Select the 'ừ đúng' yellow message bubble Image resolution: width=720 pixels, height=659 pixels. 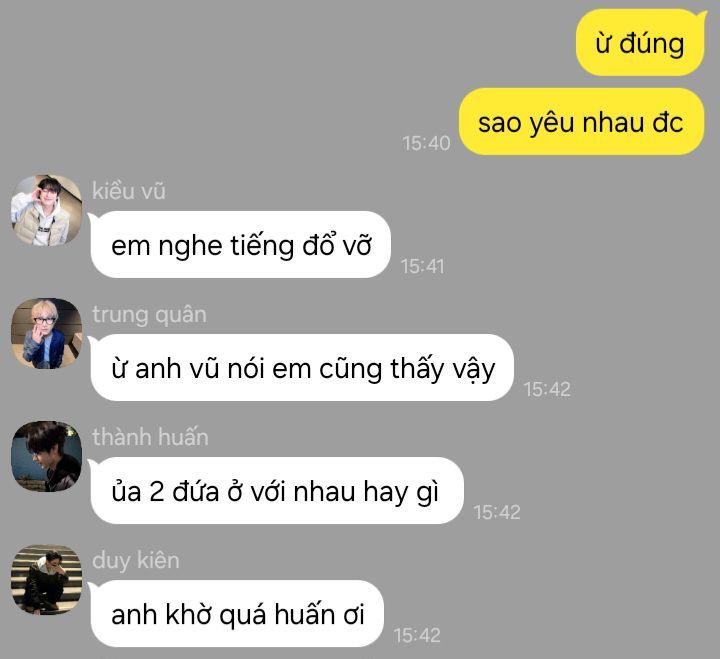[640, 43]
